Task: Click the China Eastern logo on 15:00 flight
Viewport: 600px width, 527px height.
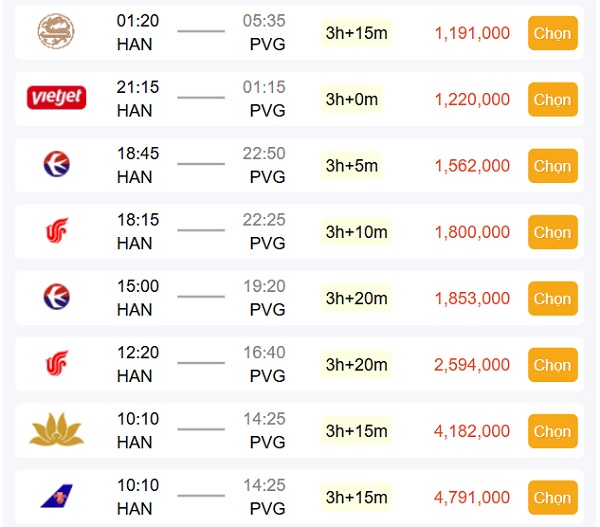Action: (57, 297)
